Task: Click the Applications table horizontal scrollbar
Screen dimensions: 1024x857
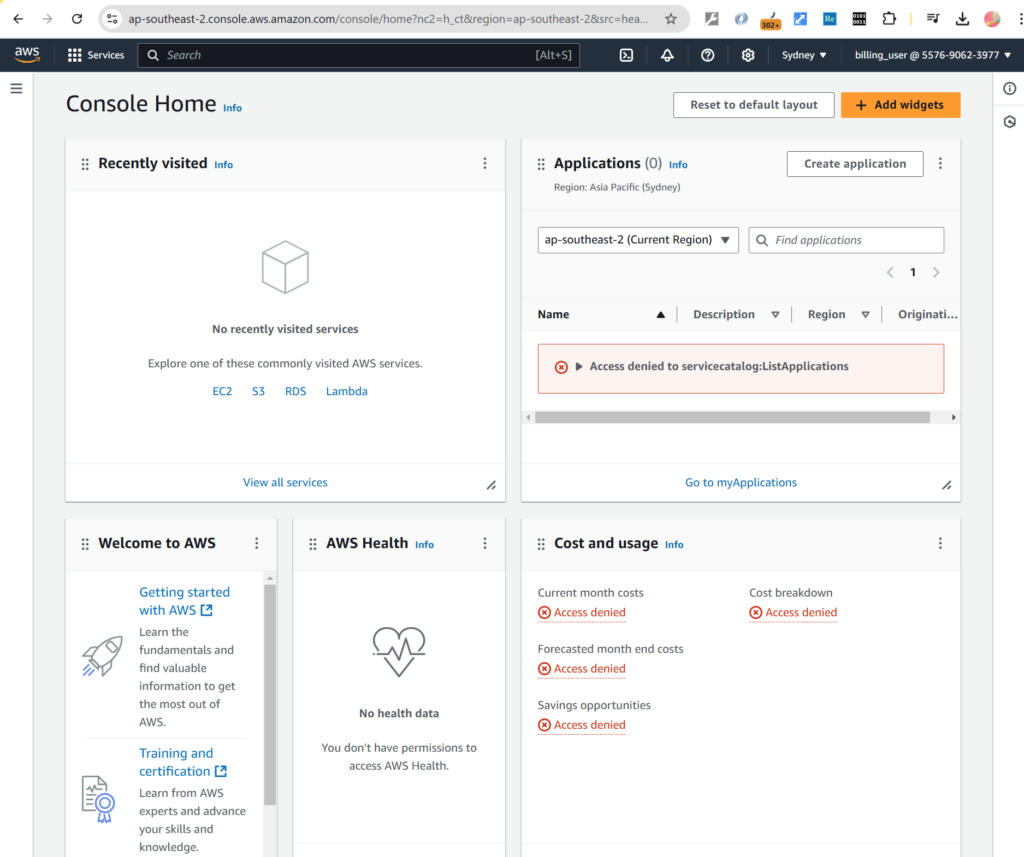Action: 733,417
